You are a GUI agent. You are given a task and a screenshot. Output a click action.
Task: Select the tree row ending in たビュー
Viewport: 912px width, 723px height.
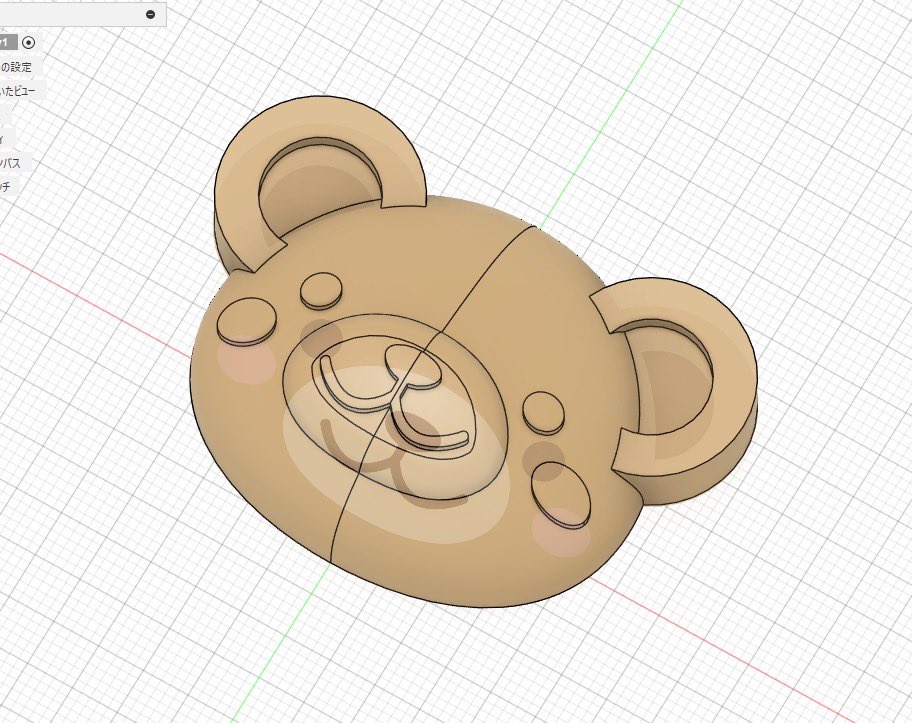click(x=22, y=91)
